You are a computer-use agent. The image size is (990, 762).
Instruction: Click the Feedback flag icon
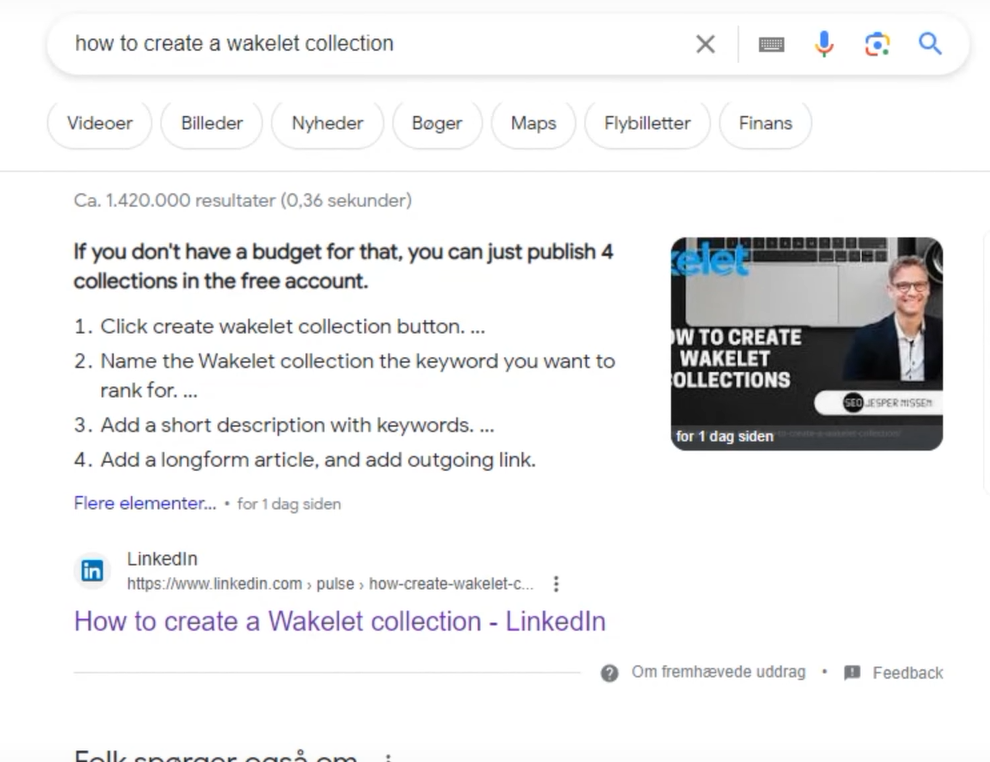[852, 672]
